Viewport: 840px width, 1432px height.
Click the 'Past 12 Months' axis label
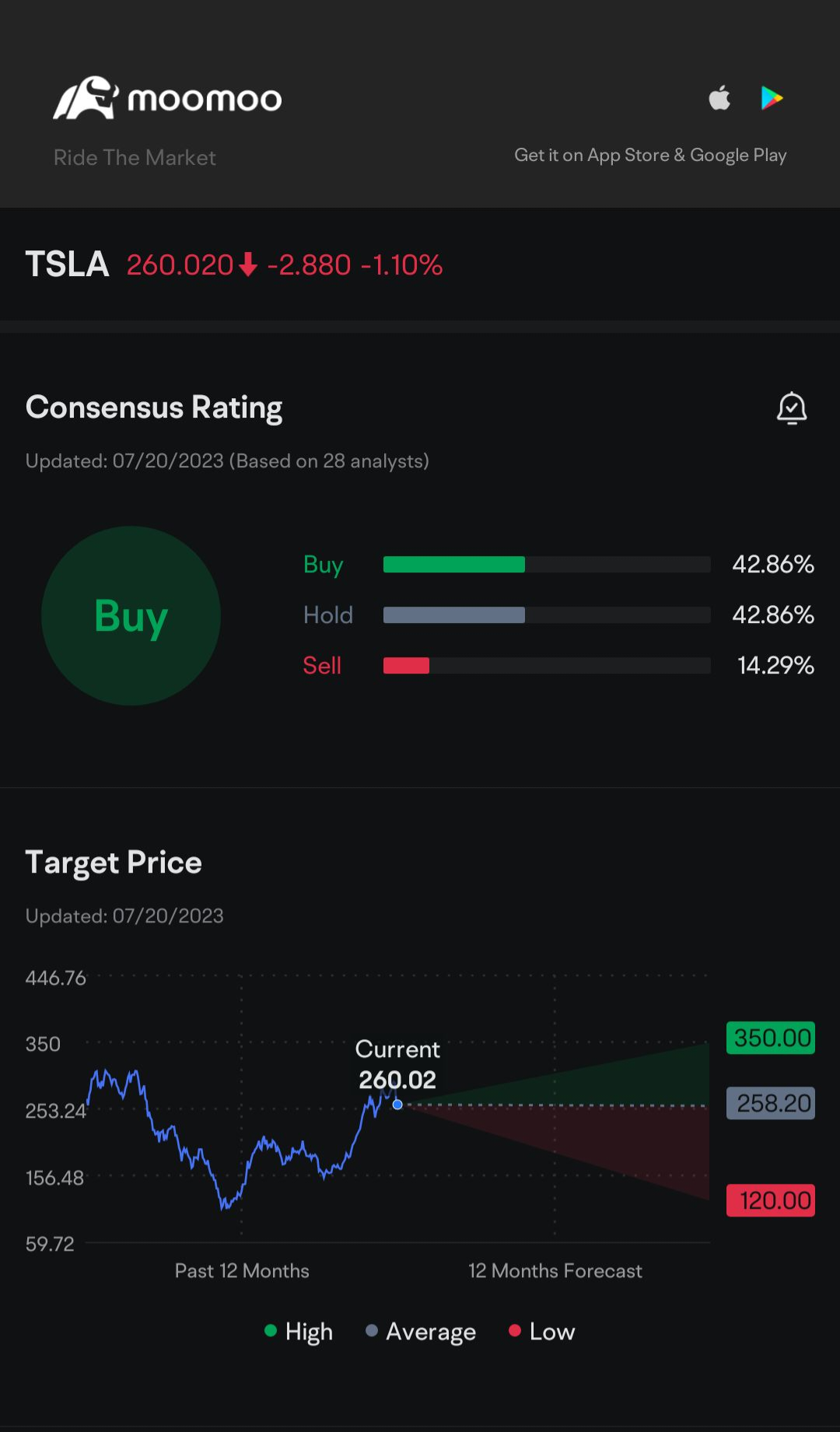pos(242,1271)
